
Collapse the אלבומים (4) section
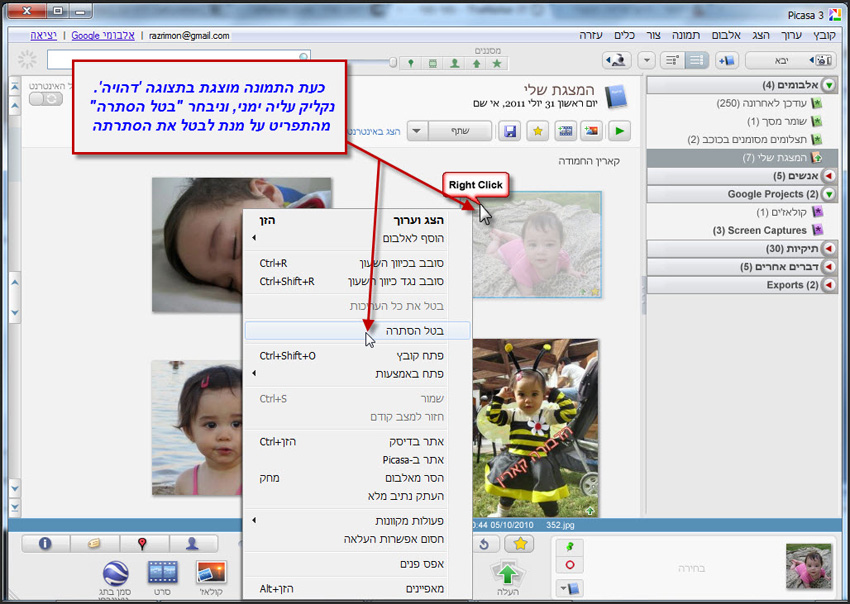point(829,85)
